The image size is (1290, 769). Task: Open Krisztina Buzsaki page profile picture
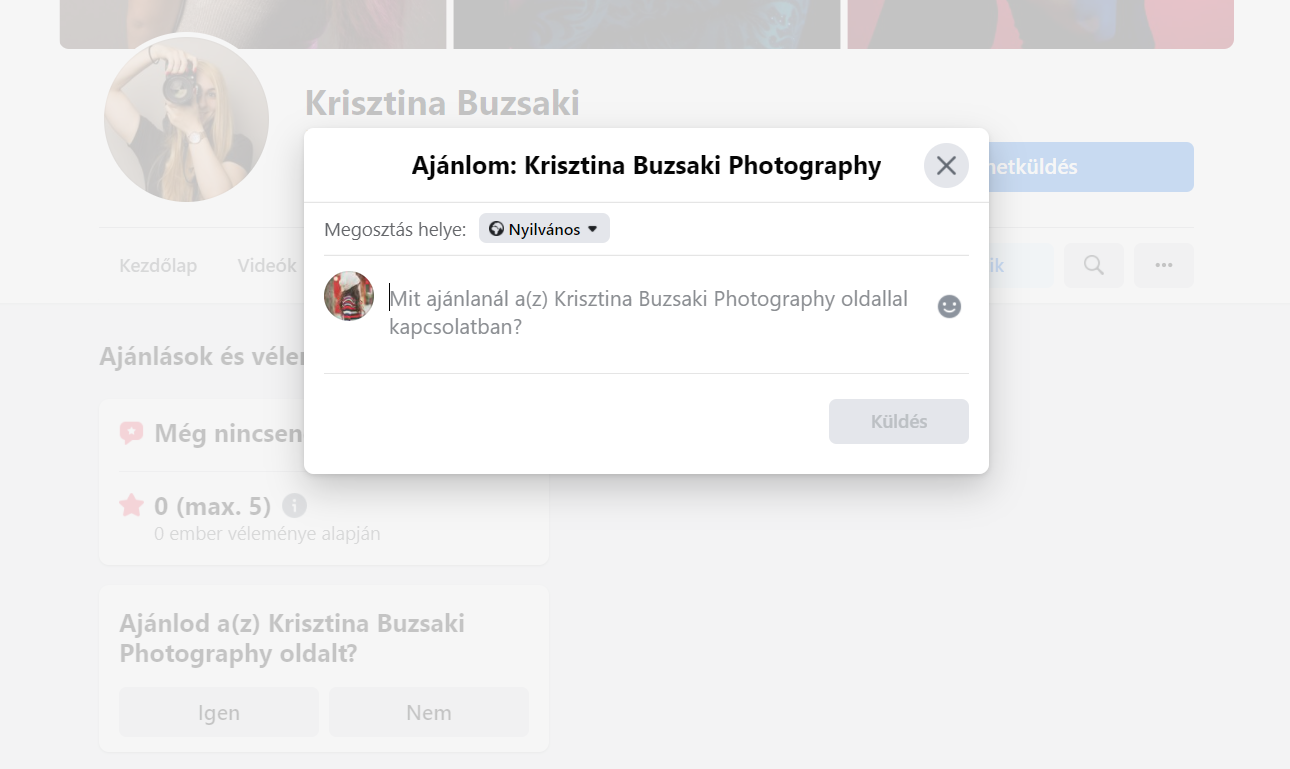186,118
